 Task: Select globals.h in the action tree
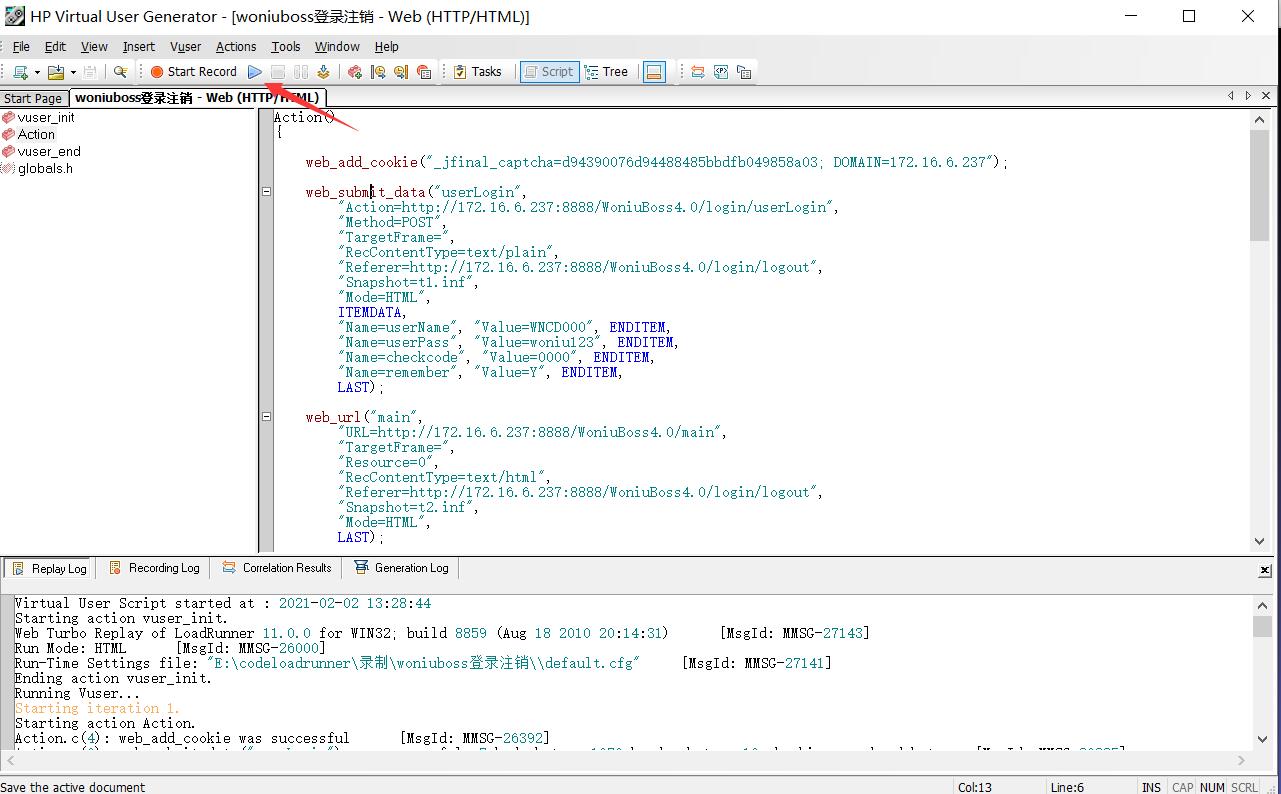pyautogui.click(x=45, y=168)
